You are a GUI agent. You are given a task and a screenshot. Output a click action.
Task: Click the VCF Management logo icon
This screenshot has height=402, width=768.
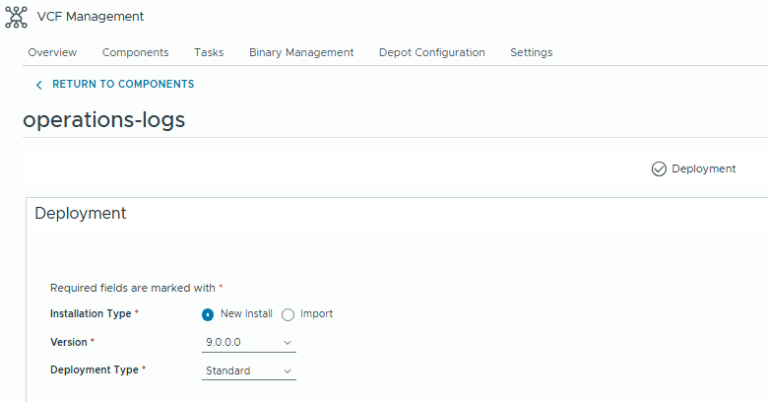click(x=17, y=17)
